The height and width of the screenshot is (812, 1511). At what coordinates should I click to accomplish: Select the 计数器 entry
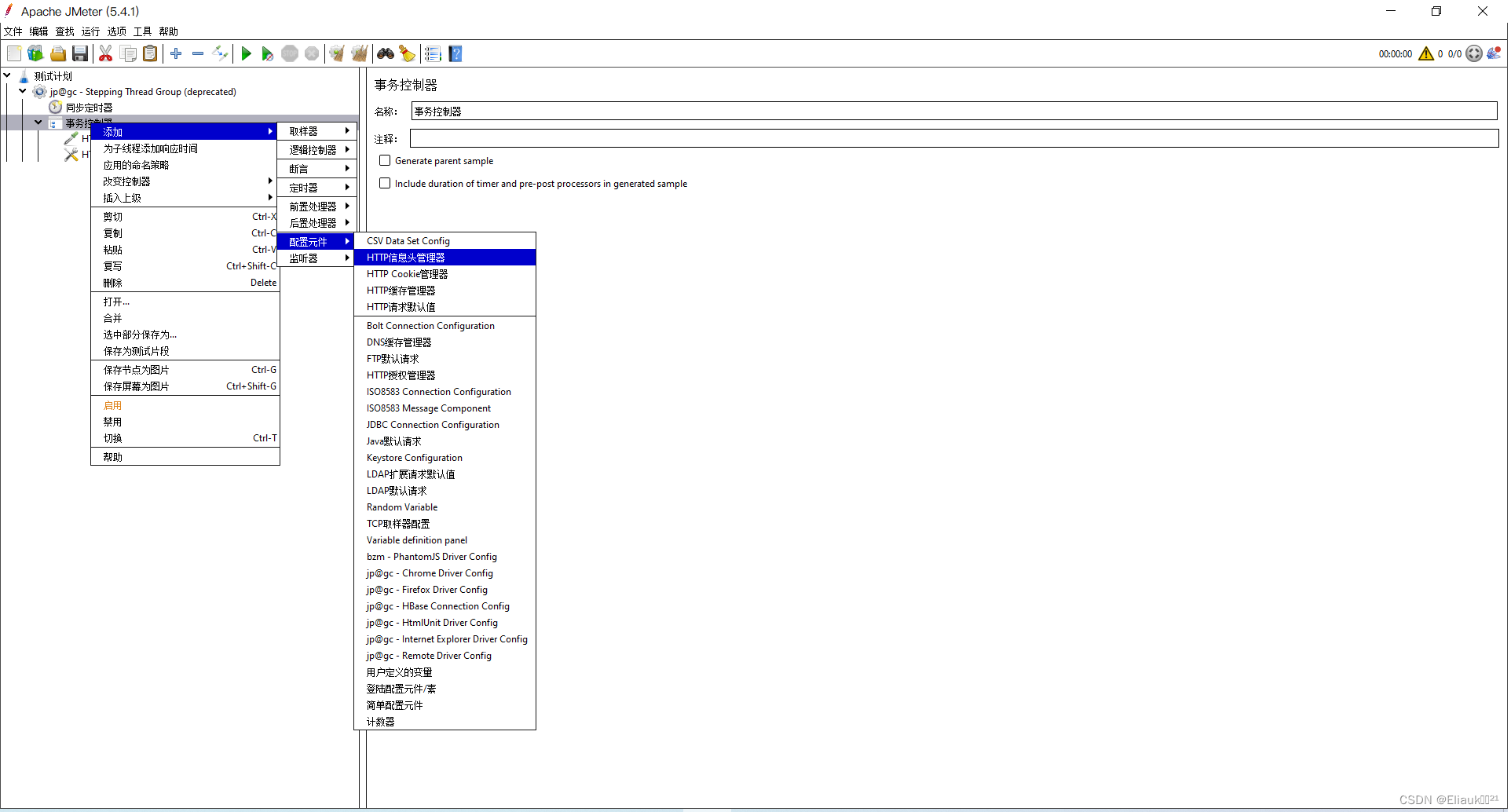click(445, 722)
